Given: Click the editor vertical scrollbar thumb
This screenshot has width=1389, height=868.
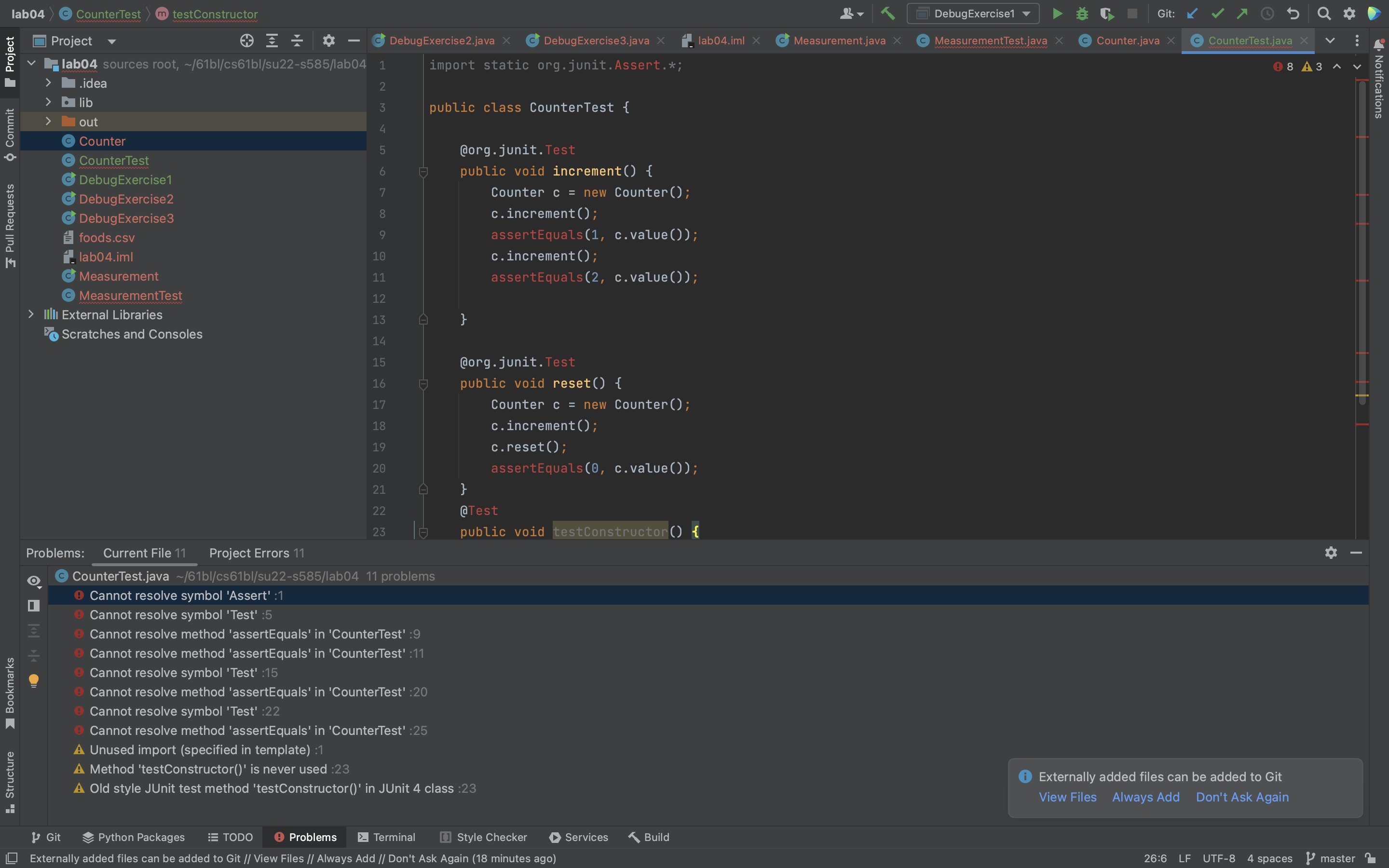Looking at the screenshot, I should pos(1362,241).
